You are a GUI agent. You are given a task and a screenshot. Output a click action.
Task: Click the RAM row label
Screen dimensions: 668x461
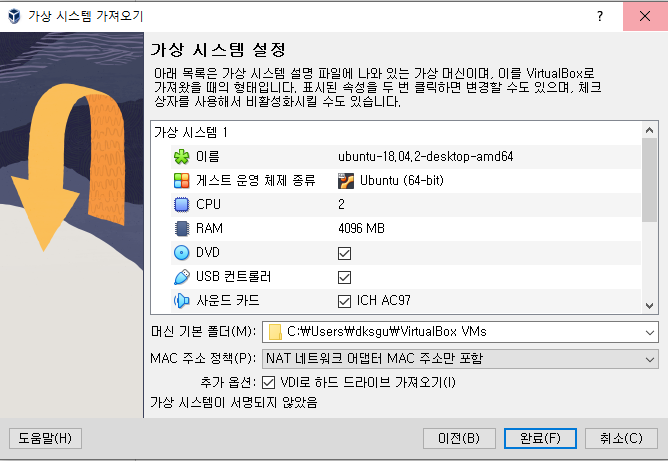[209, 228]
